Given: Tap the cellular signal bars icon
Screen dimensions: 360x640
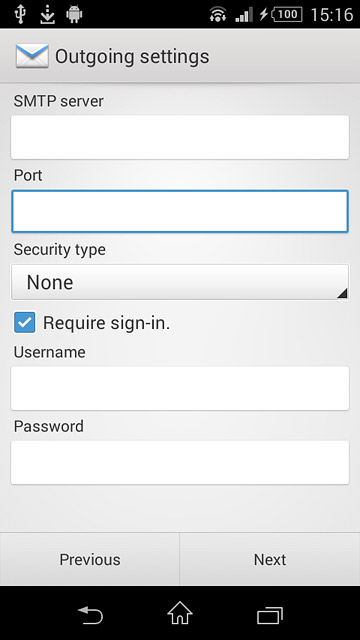Looking at the screenshot, I should pyautogui.click(x=244, y=16).
